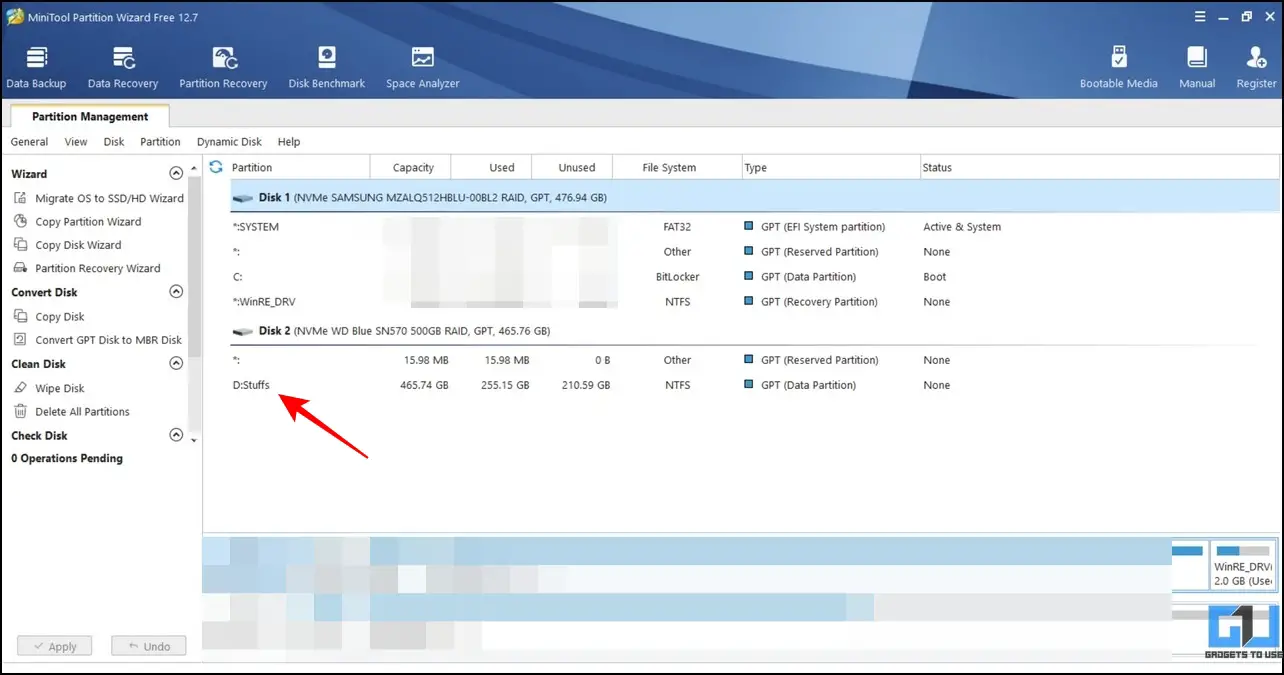Screen dimensions: 1284x675
Task: Open the View menu
Action: pos(76,142)
